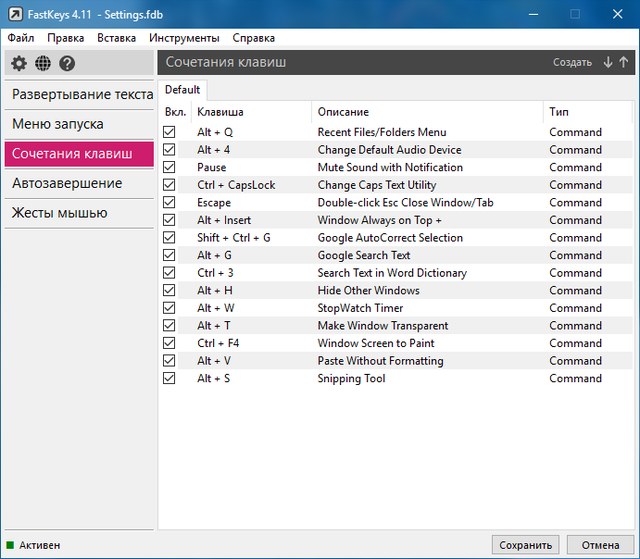Image resolution: width=640 pixels, height=559 pixels.
Task: Select the Google Search Text row
Action: point(364,255)
